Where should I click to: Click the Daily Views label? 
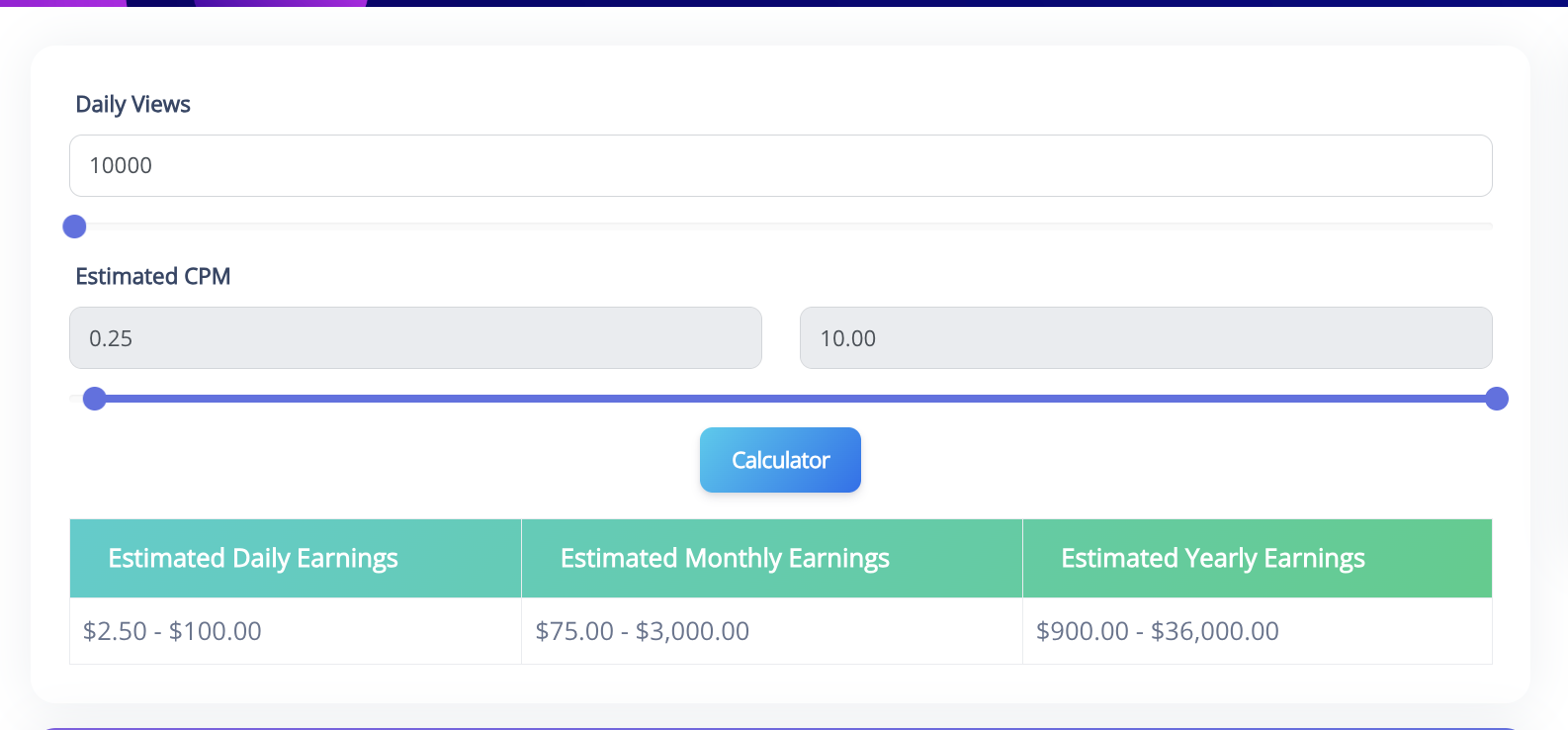click(132, 105)
